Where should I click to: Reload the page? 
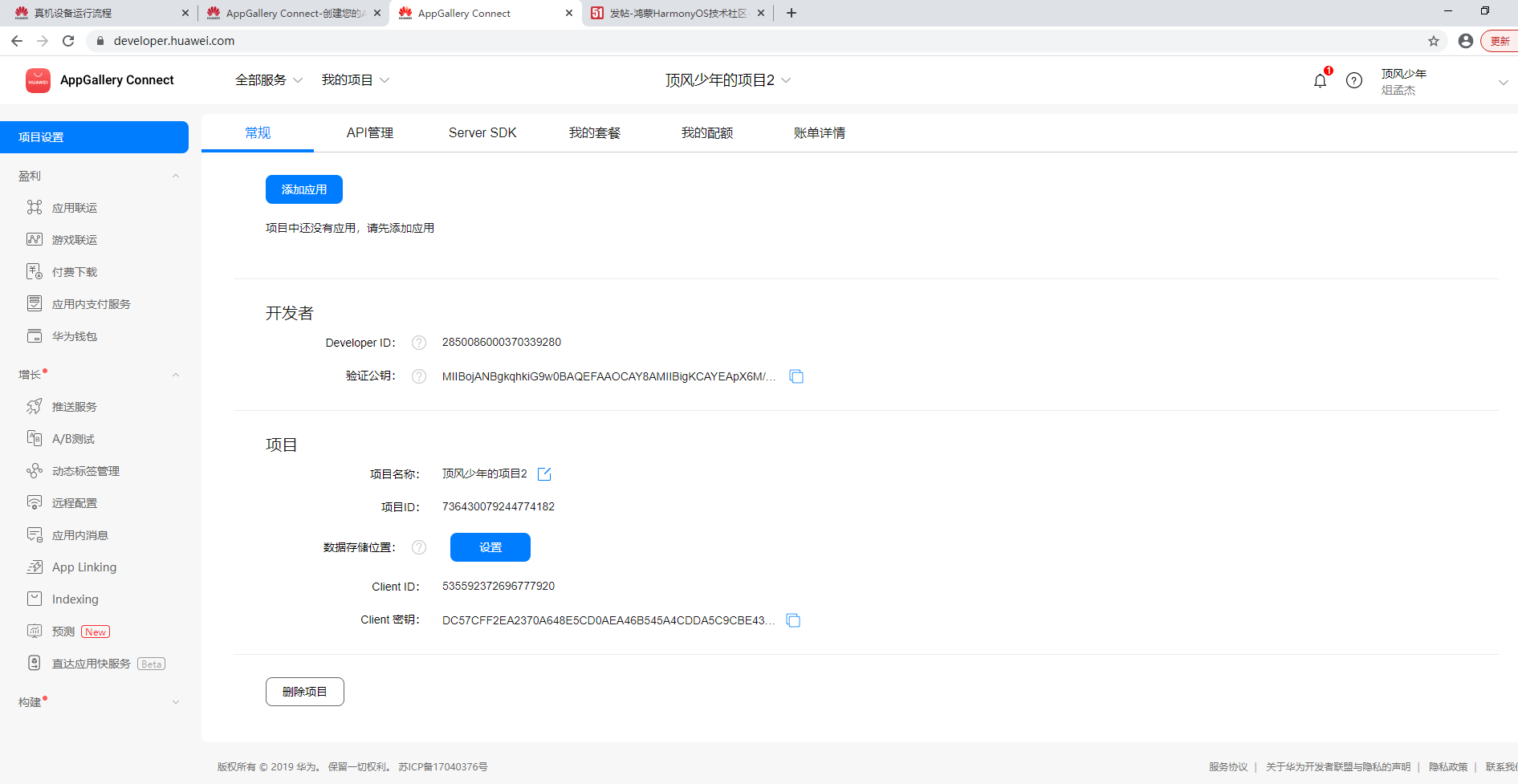[68, 41]
